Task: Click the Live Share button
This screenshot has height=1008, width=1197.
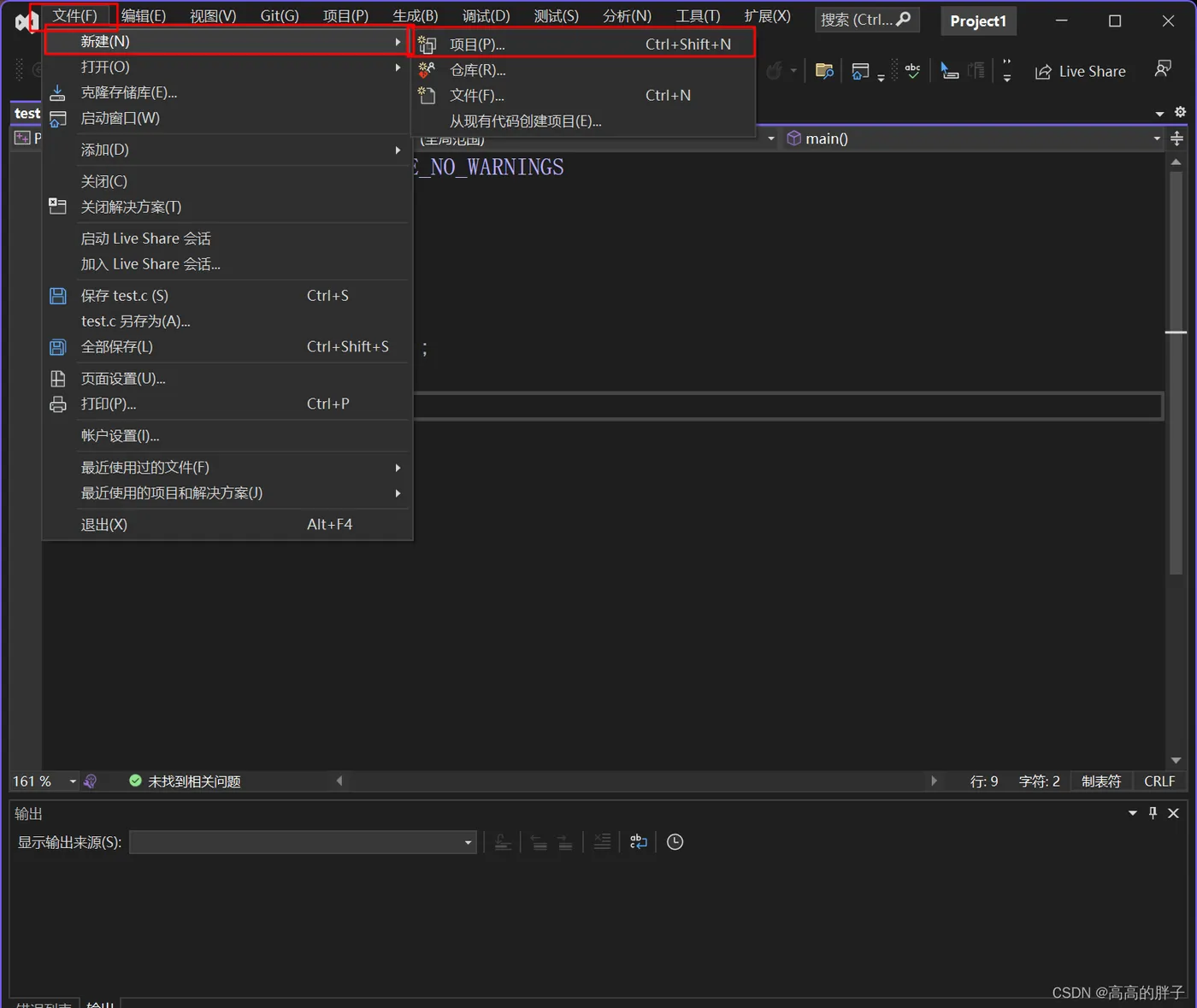Action: [x=1081, y=72]
